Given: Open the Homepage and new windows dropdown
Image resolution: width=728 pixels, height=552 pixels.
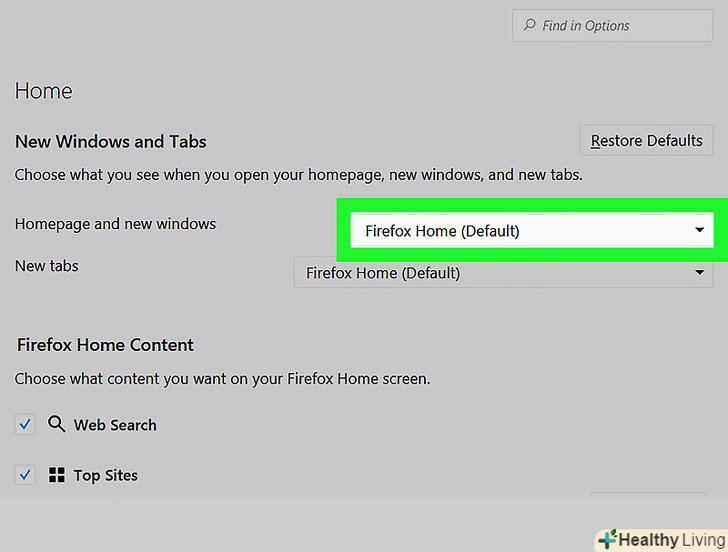Looking at the screenshot, I should (x=530, y=231).
